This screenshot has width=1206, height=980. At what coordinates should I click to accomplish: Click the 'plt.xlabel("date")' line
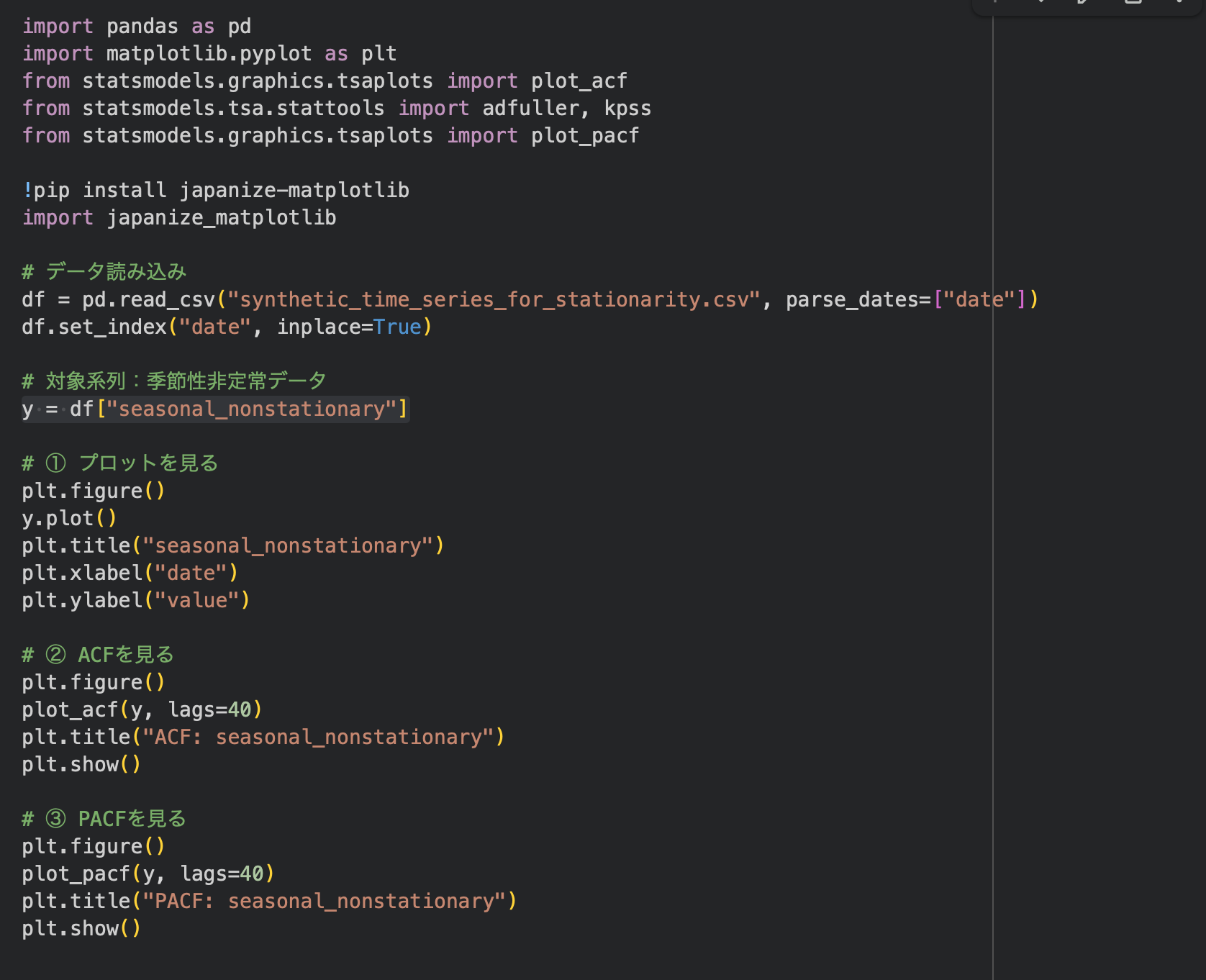(x=130, y=573)
